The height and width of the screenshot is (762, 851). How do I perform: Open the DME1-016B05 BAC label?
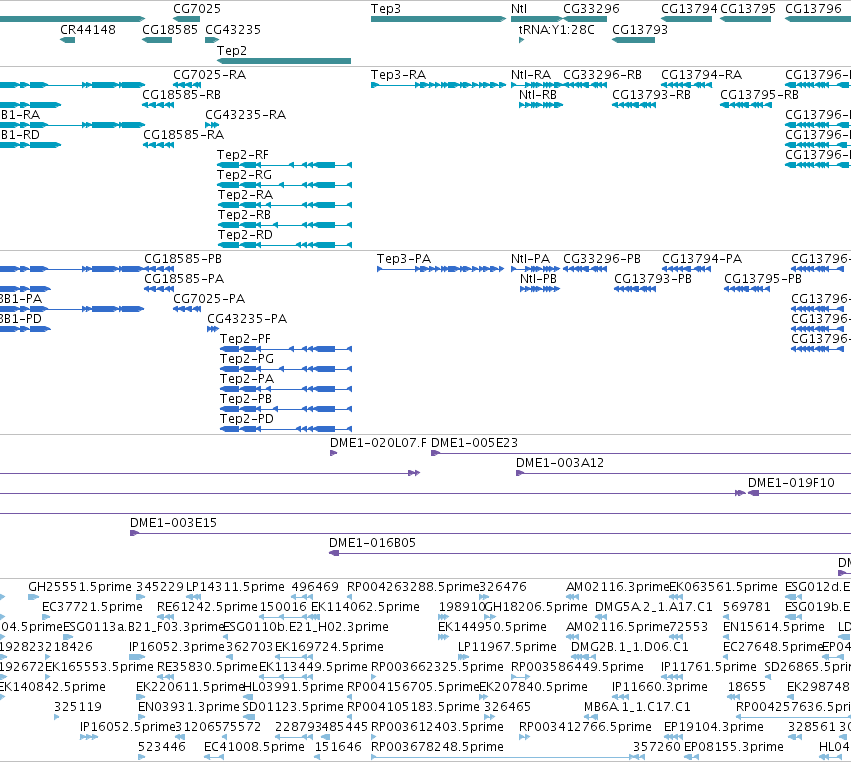[372, 542]
